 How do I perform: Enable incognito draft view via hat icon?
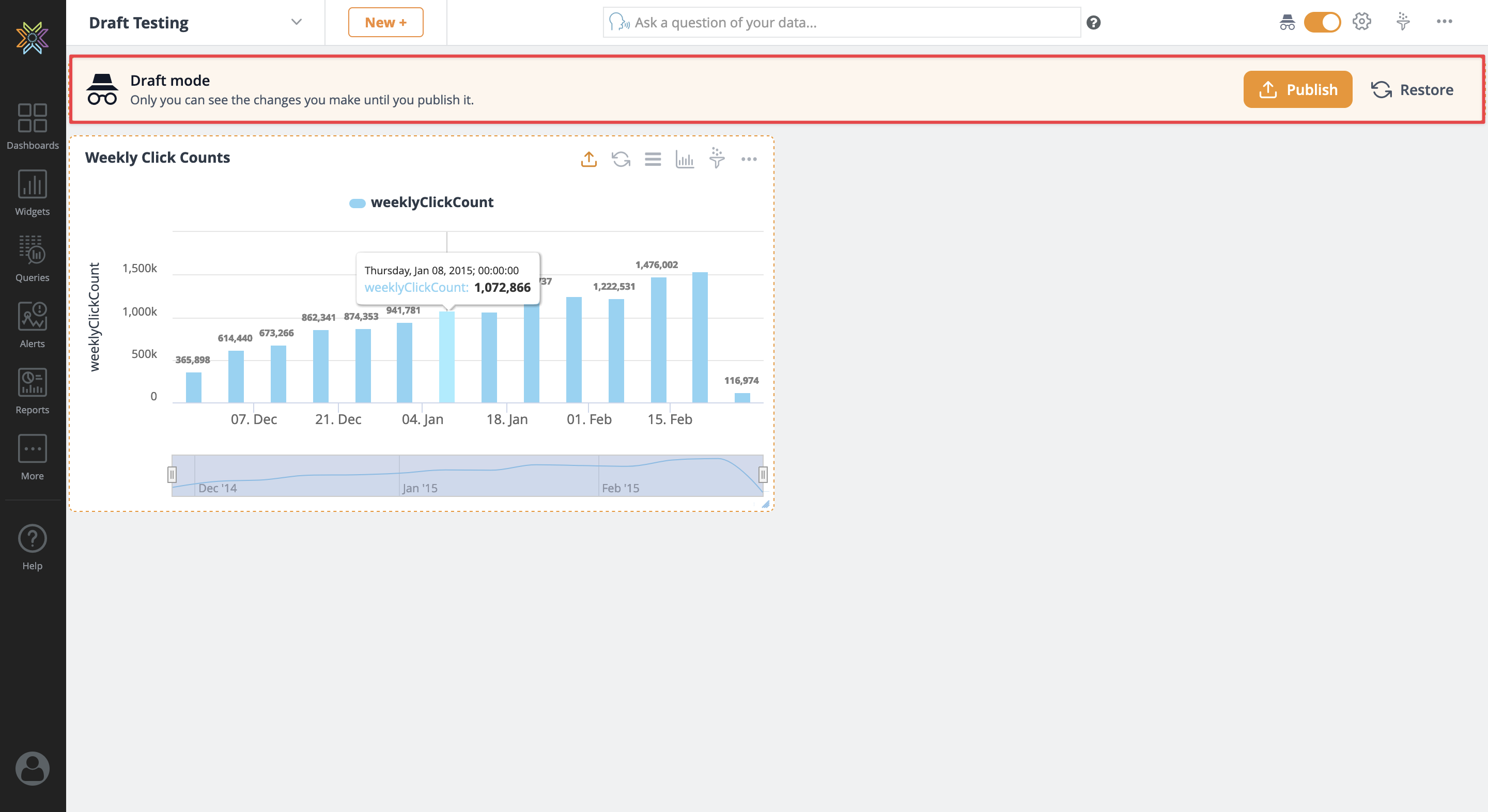point(1288,22)
